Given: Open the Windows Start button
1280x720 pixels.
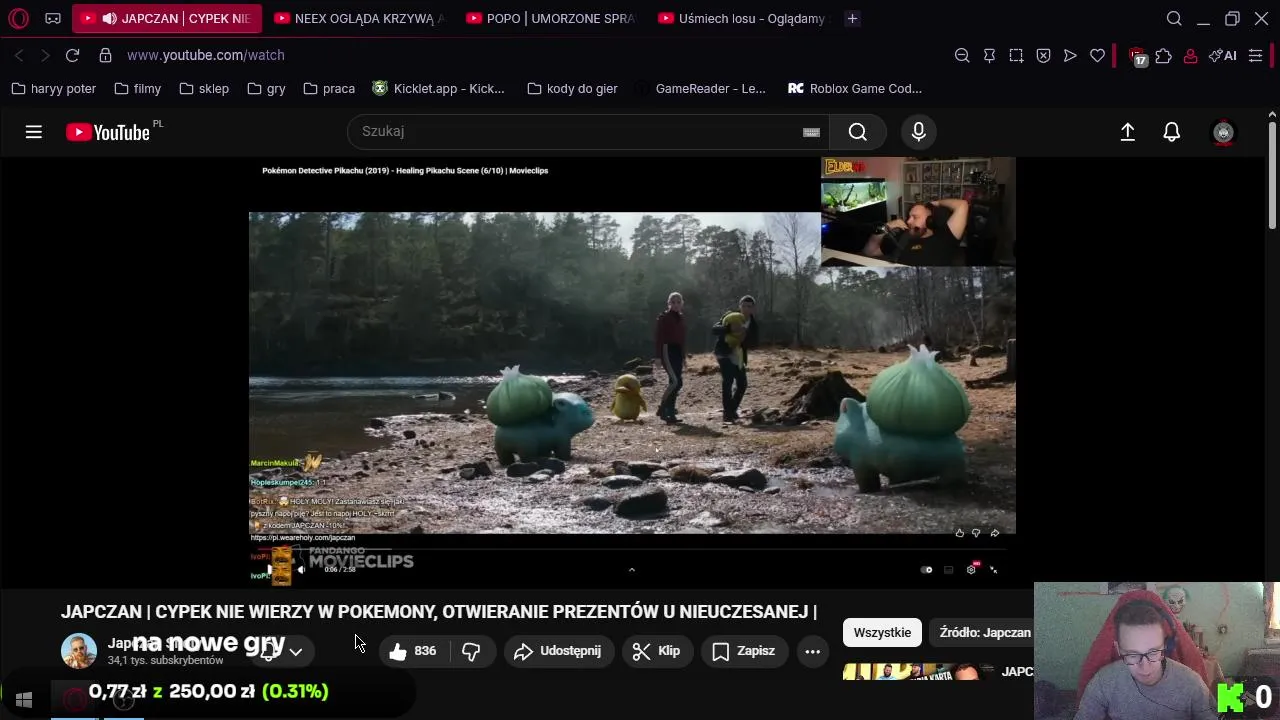Looking at the screenshot, I should (x=24, y=700).
